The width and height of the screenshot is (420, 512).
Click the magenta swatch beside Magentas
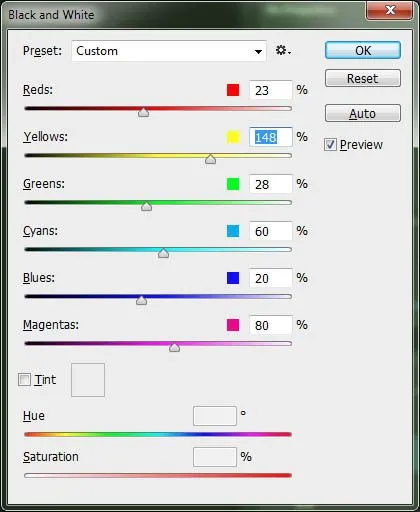(233, 325)
